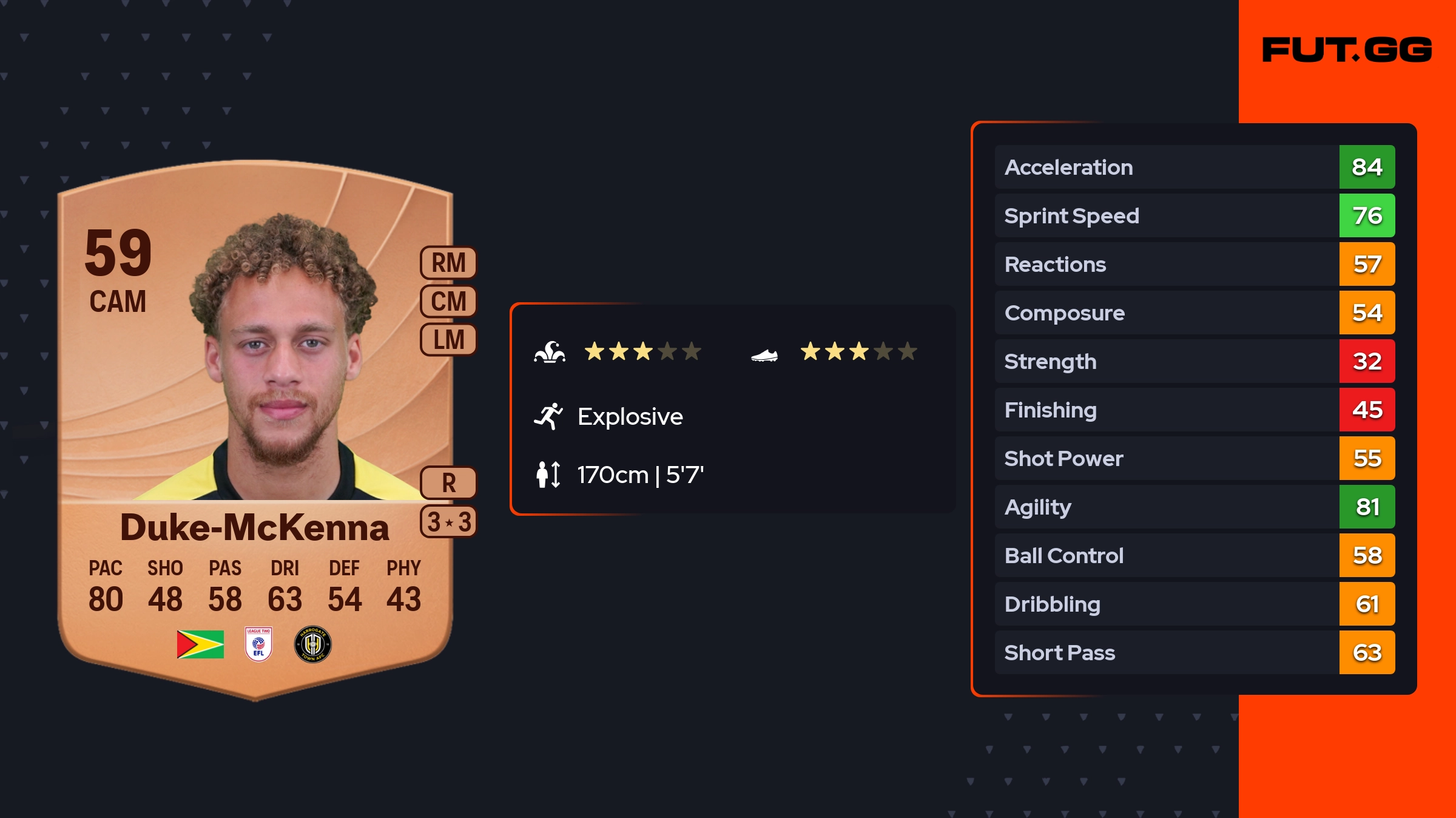
Task: Click the skill moves jester icon
Action: point(550,352)
